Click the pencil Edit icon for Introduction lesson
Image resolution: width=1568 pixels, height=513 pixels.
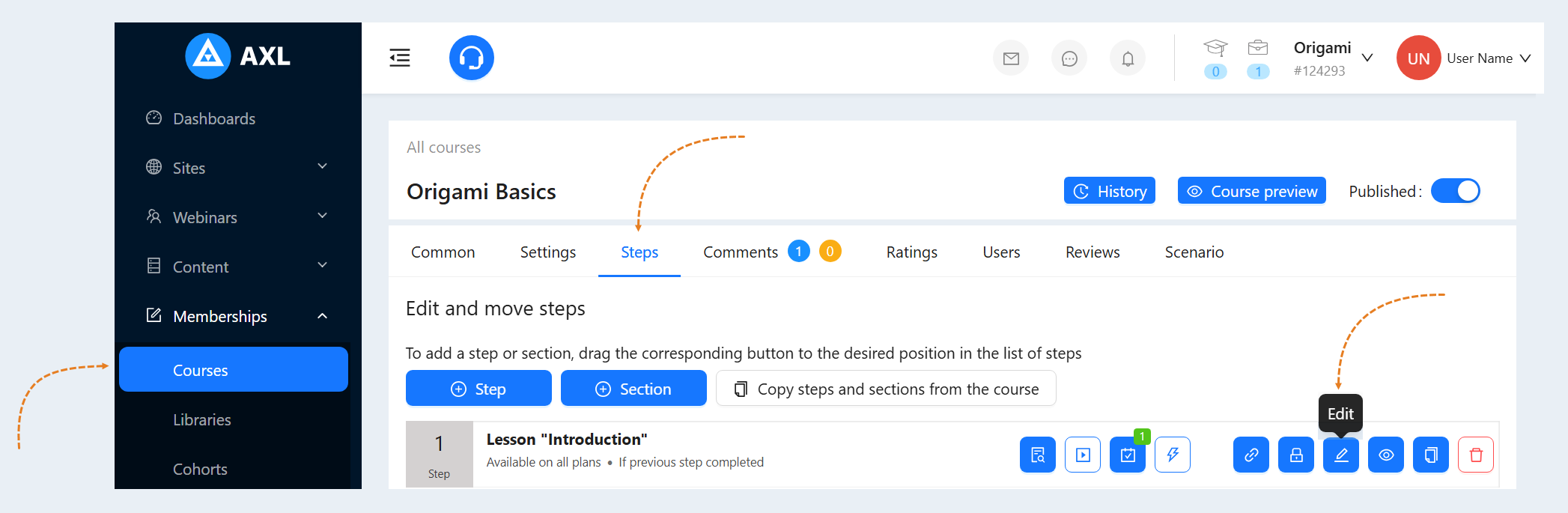click(x=1341, y=455)
